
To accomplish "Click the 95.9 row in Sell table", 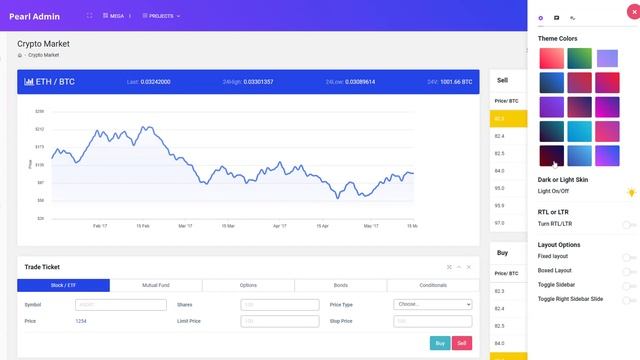I will pyautogui.click(x=509, y=206).
